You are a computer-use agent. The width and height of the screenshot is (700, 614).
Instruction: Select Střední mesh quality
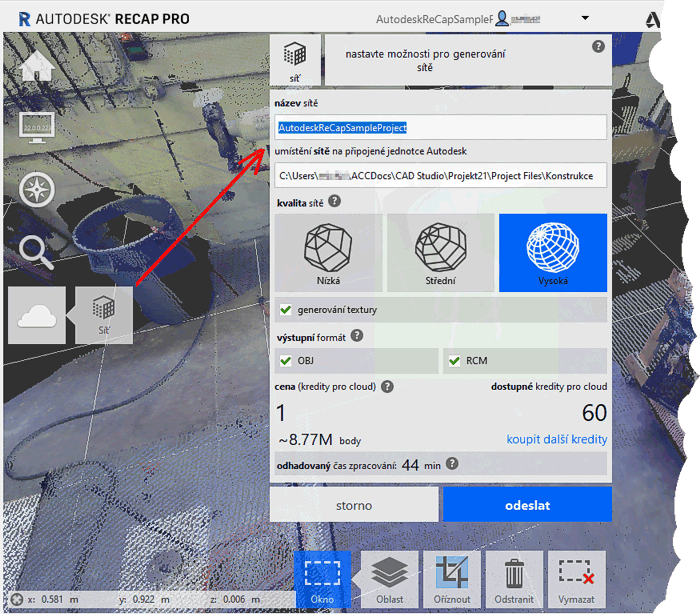pyautogui.click(x=441, y=253)
